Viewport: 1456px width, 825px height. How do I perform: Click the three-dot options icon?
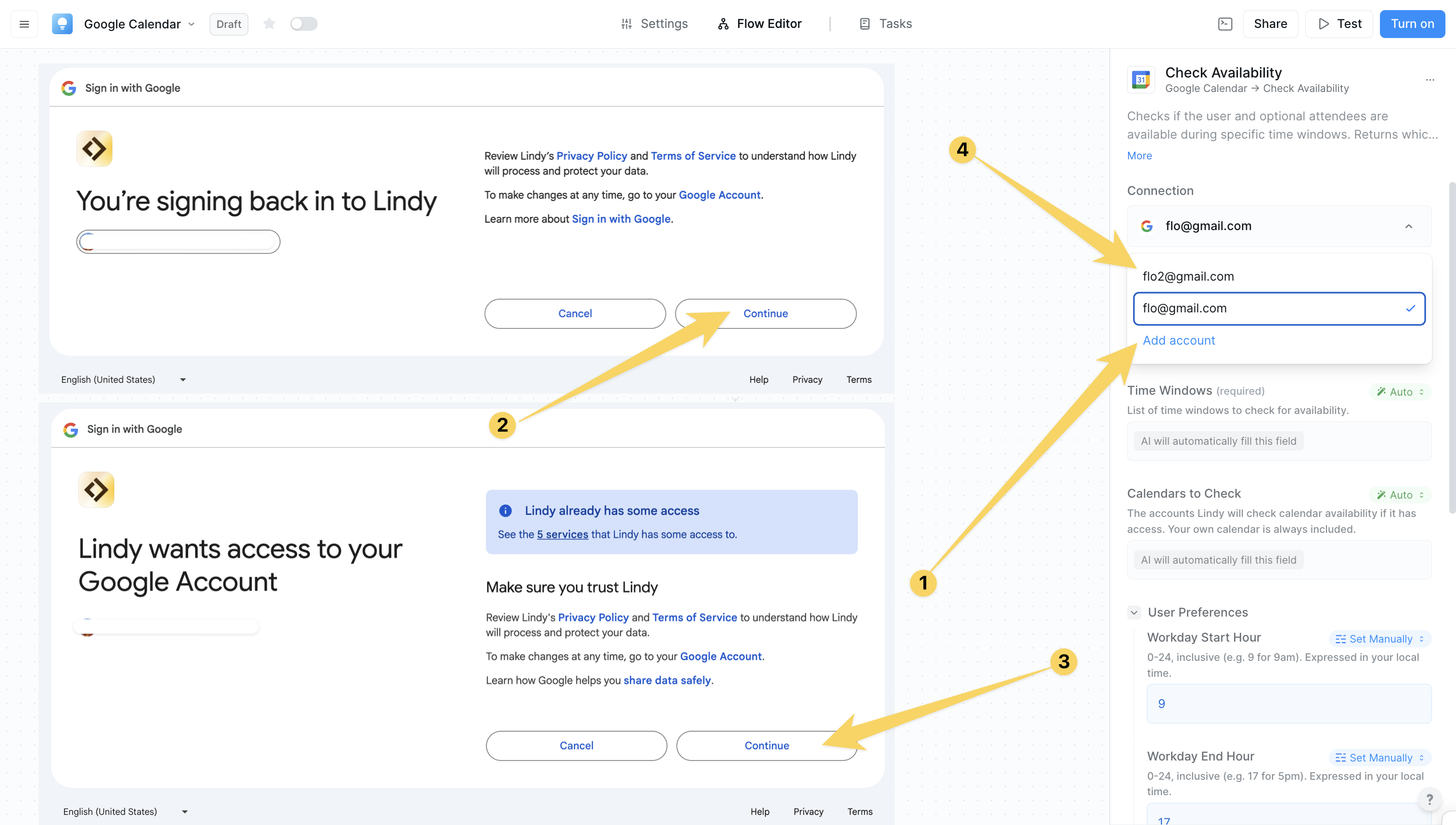[x=1430, y=80]
